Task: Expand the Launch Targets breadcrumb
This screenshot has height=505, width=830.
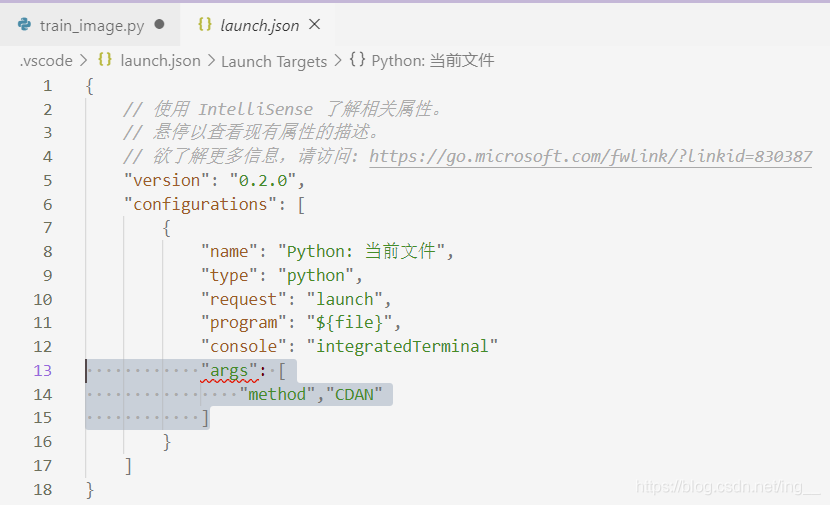Action: (x=274, y=61)
